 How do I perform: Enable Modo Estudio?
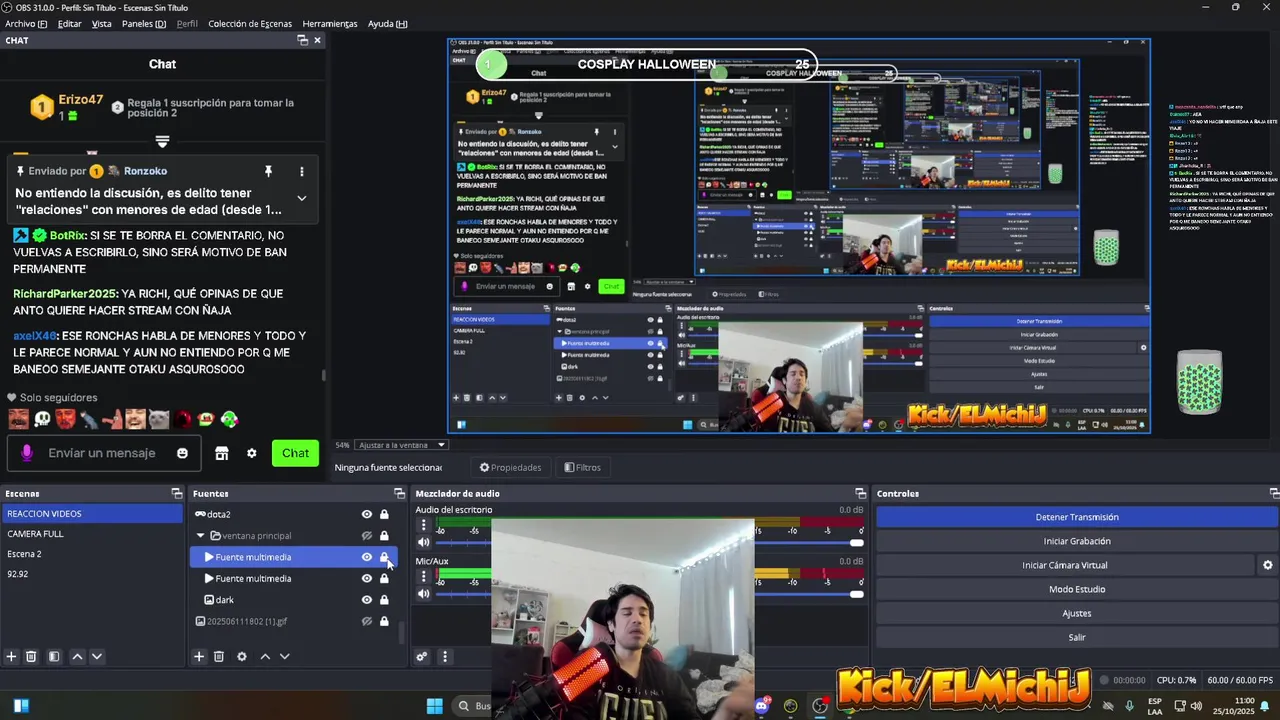tap(1077, 589)
